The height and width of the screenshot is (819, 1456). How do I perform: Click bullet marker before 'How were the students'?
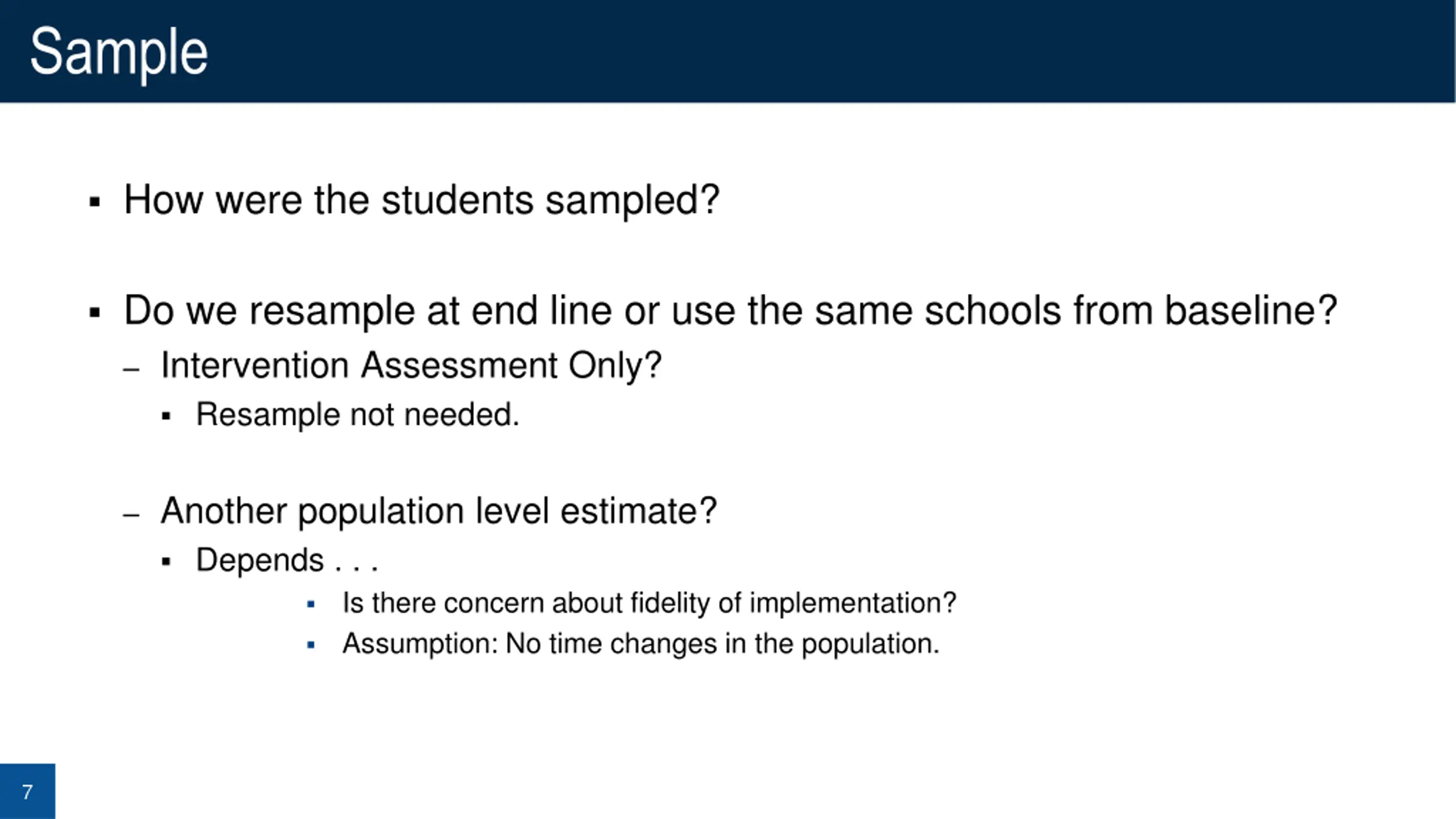coord(94,202)
